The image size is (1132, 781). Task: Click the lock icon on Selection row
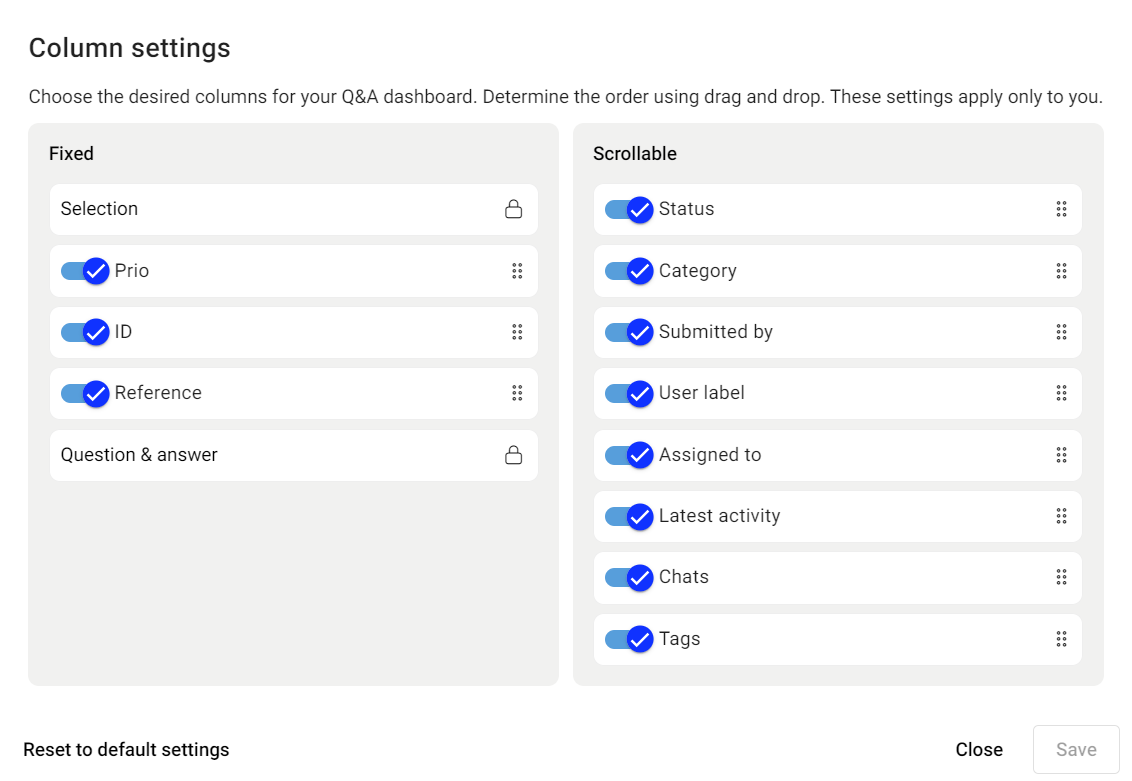pos(513,209)
